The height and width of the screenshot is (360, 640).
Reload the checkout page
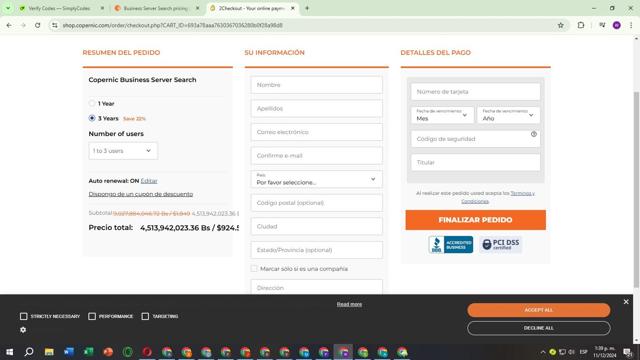(38, 25)
